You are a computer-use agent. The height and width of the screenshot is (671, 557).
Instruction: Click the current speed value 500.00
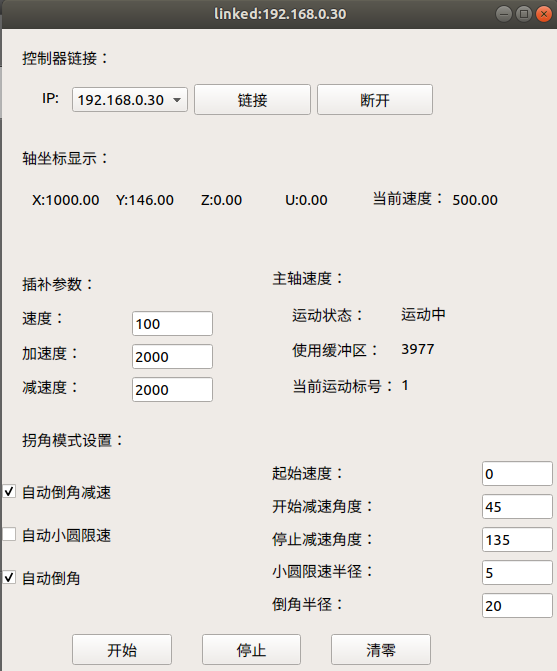tap(475, 200)
